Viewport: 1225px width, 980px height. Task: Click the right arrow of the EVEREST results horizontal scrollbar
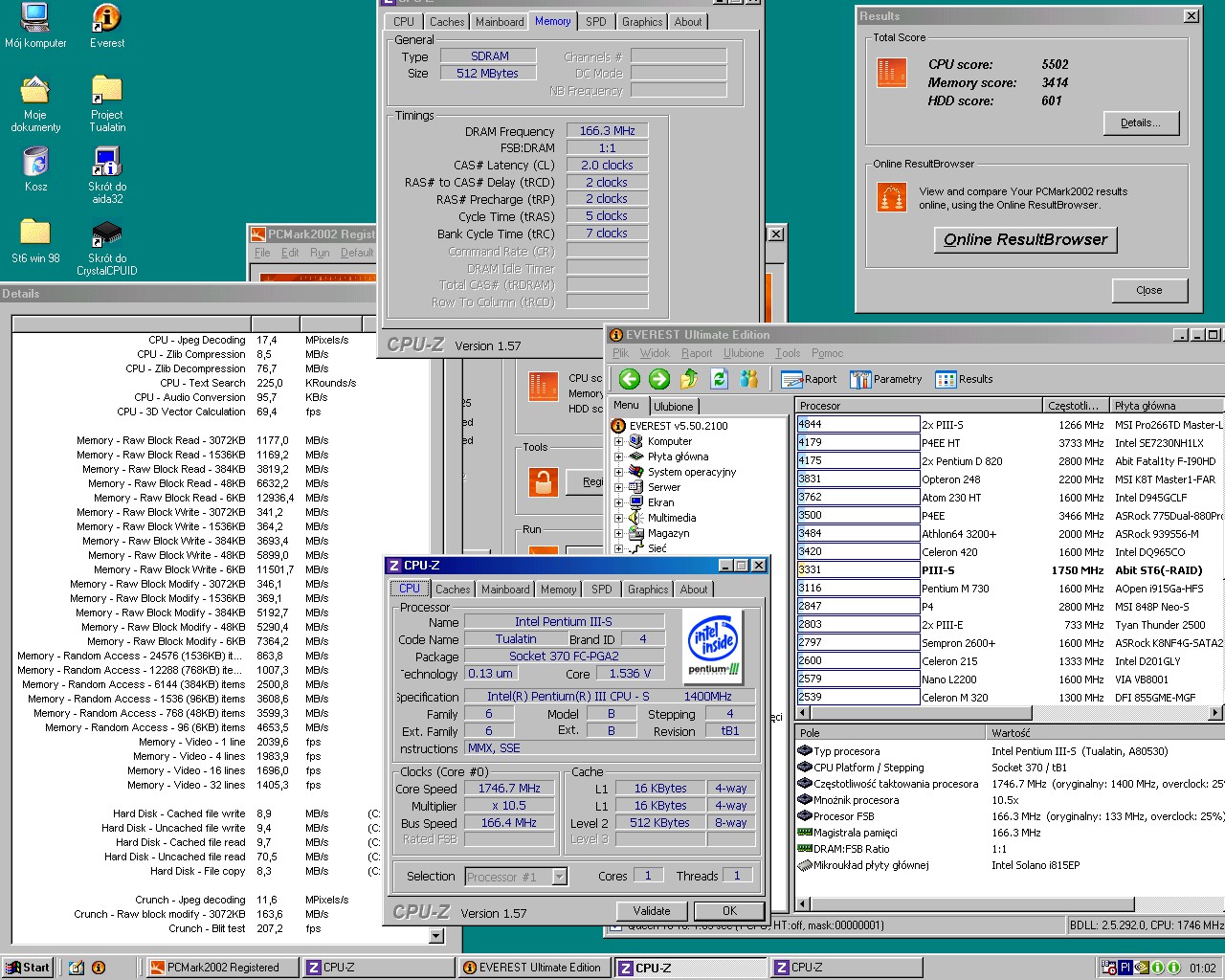point(1216,712)
